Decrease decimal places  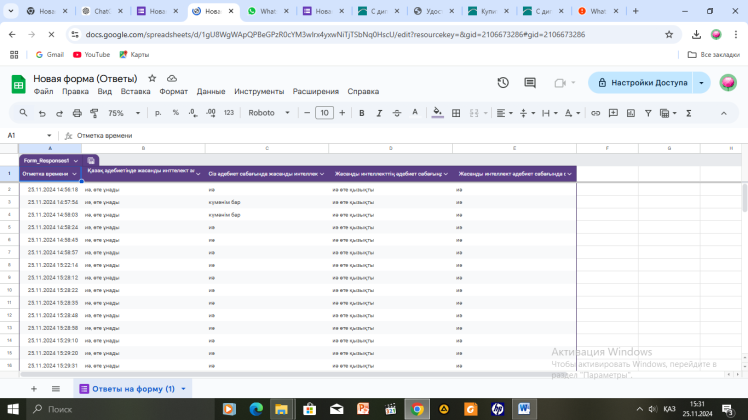(193, 113)
